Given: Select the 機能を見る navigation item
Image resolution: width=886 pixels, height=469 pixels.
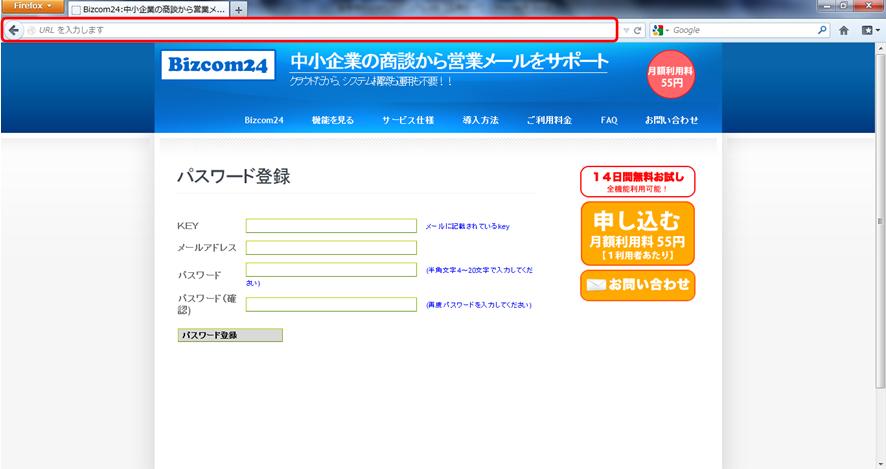Looking at the screenshot, I should [332, 120].
